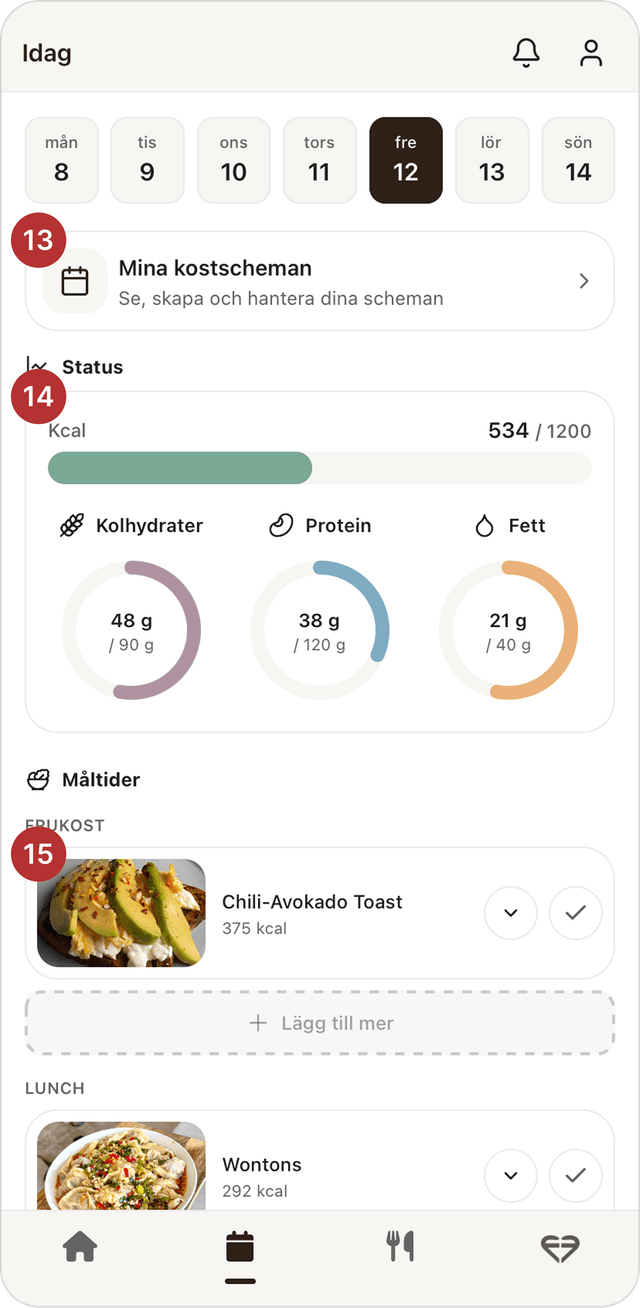Open Mina kostscheman chevron arrow
Viewport: 640px width, 1308px height.
tap(584, 282)
